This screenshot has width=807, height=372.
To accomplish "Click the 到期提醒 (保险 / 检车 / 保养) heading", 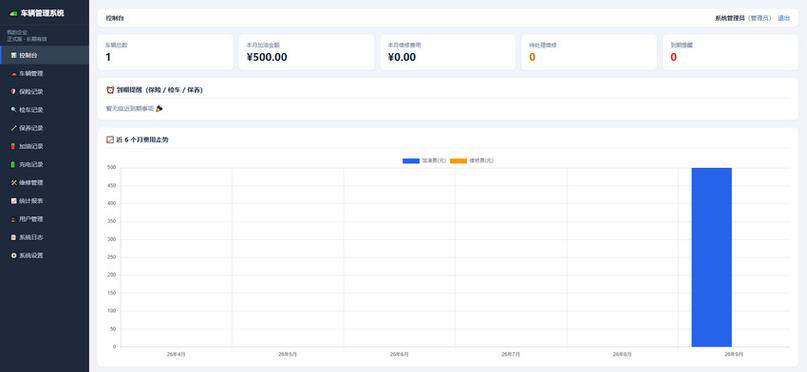I will (x=160, y=90).
